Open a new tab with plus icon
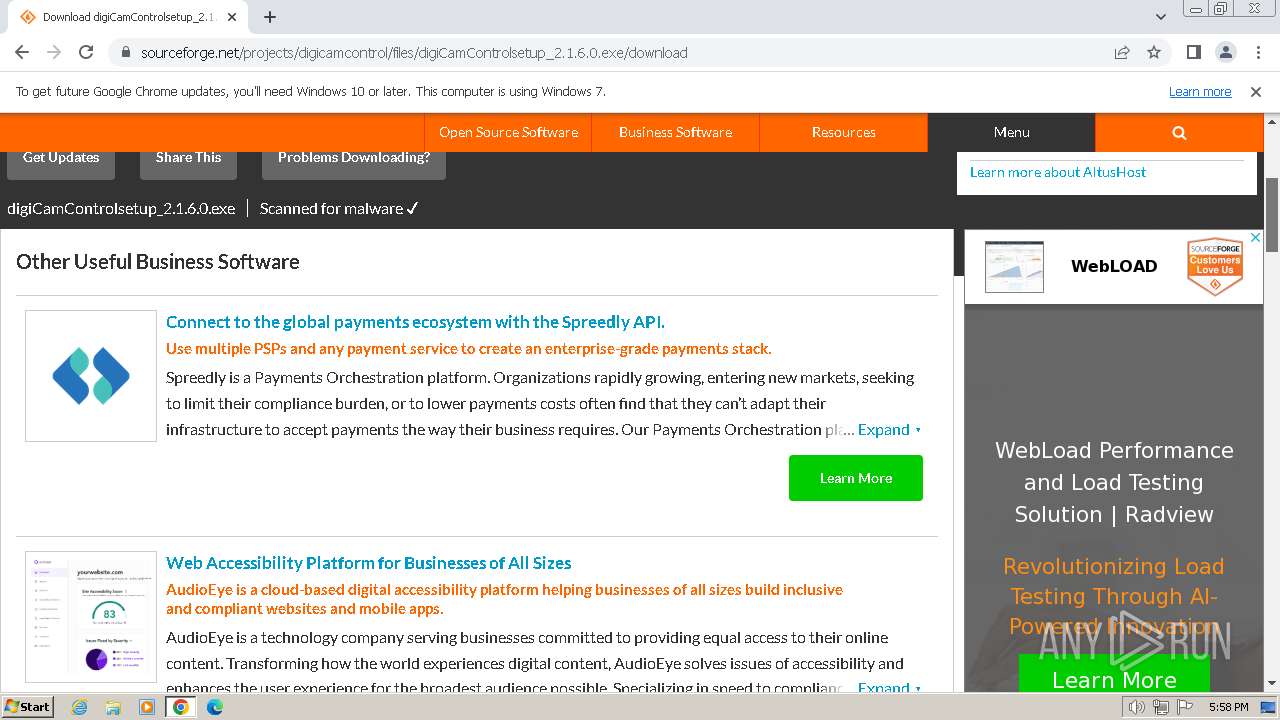 coord(270,17)
